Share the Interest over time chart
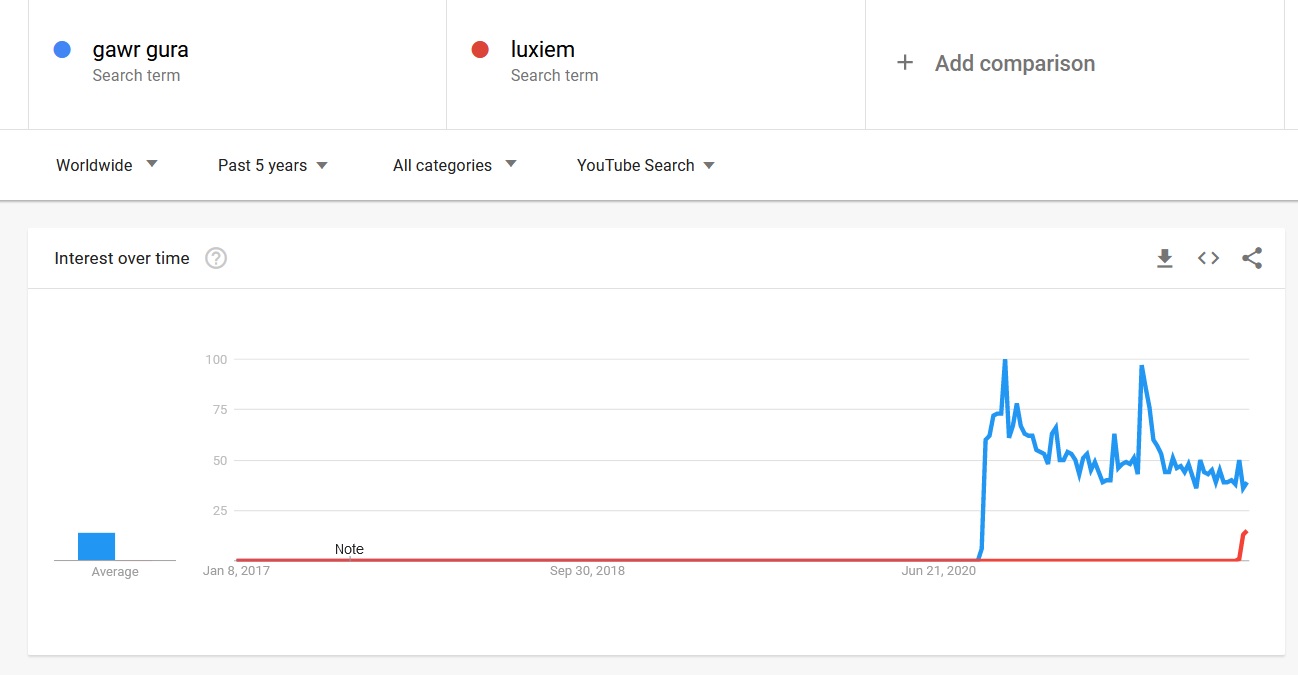1298x675 pixels. click(x=1252, y=259)
